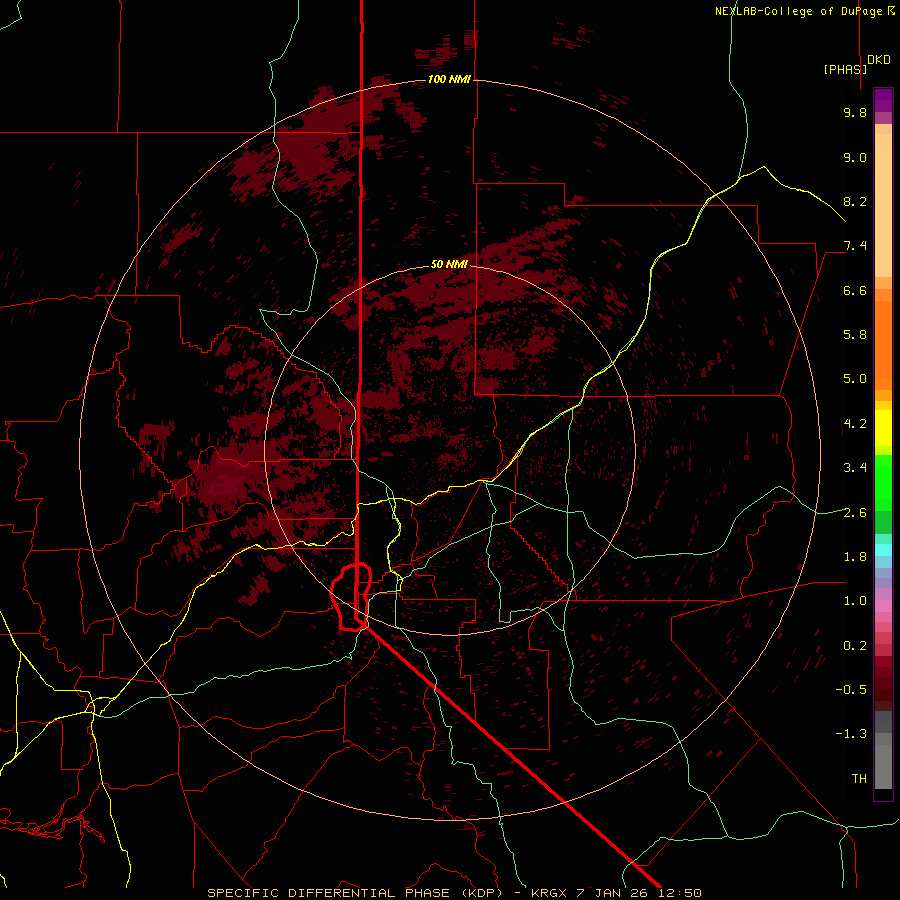
Task: Pick the purple segment of the color bar
Action: pos(883,100)
